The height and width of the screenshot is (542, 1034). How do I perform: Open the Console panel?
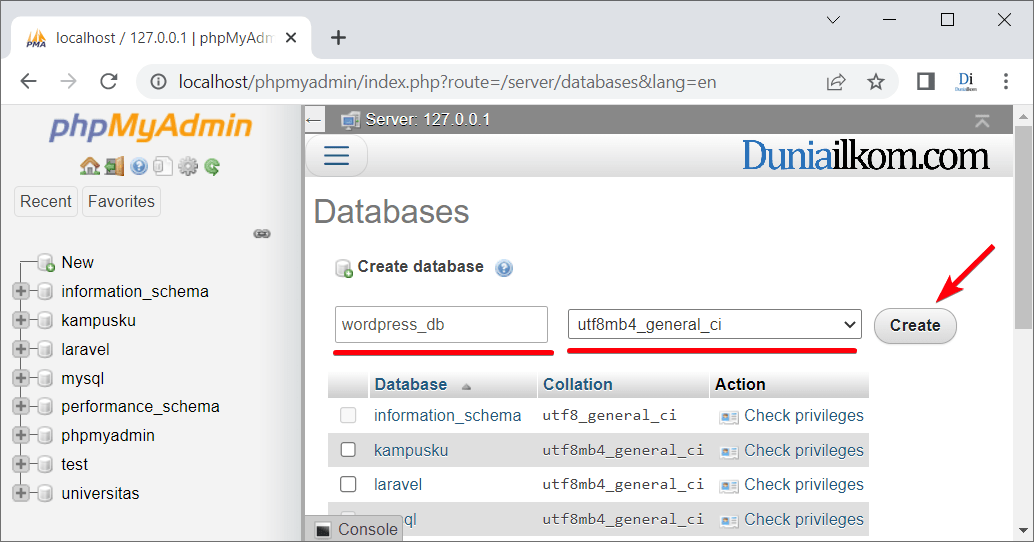point(356,529)
